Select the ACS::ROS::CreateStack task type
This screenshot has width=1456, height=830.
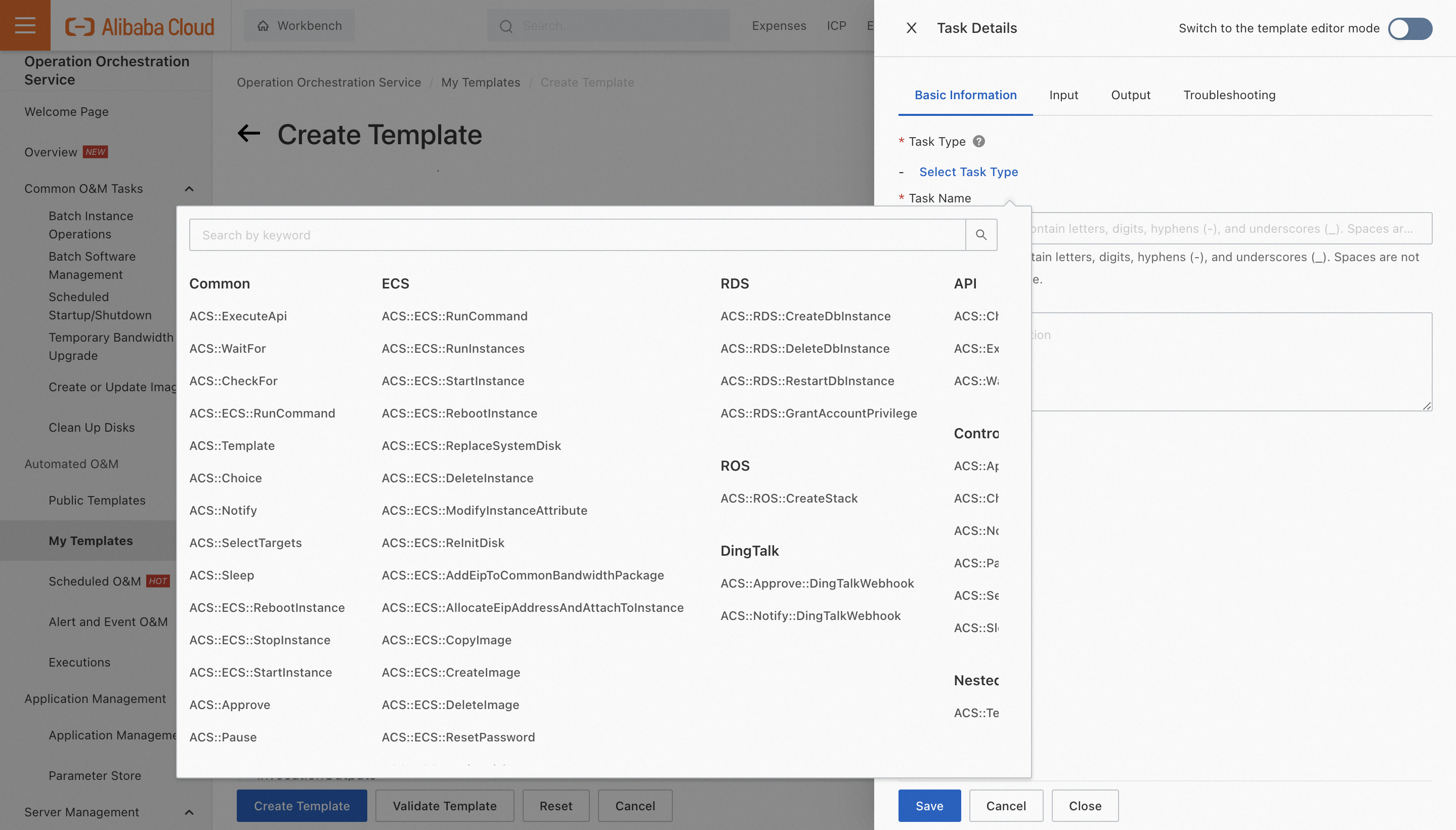pyautogui.click(x=789, y=498)
